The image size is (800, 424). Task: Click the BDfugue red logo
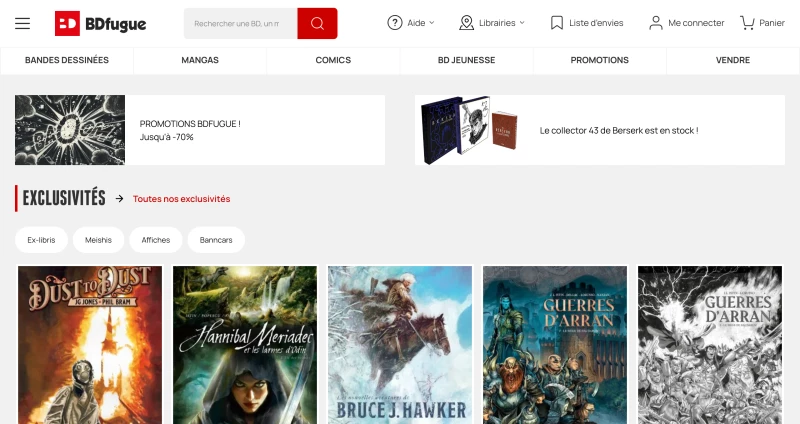(x=67, y=23)
